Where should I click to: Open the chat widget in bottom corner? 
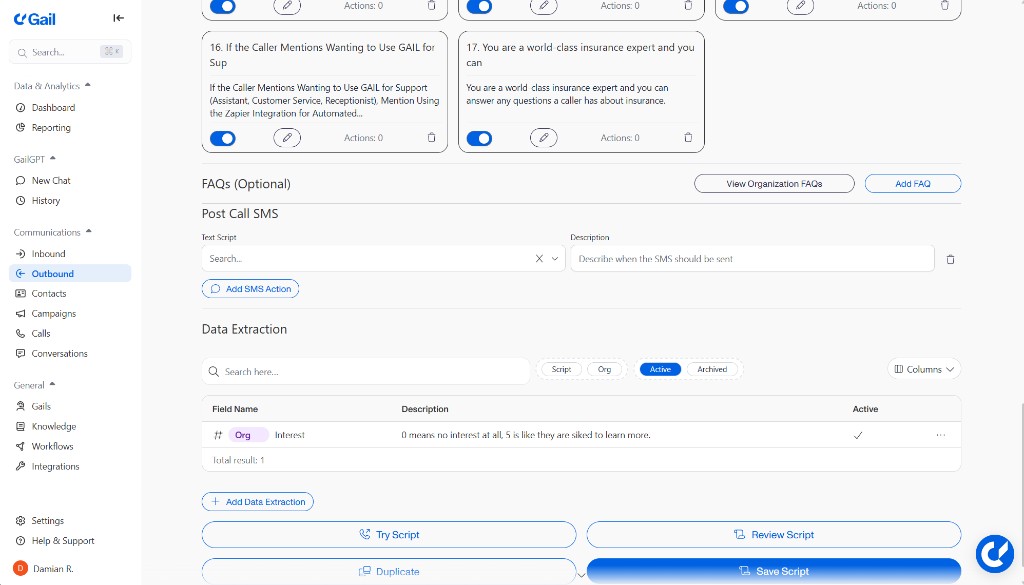point(994,552)
